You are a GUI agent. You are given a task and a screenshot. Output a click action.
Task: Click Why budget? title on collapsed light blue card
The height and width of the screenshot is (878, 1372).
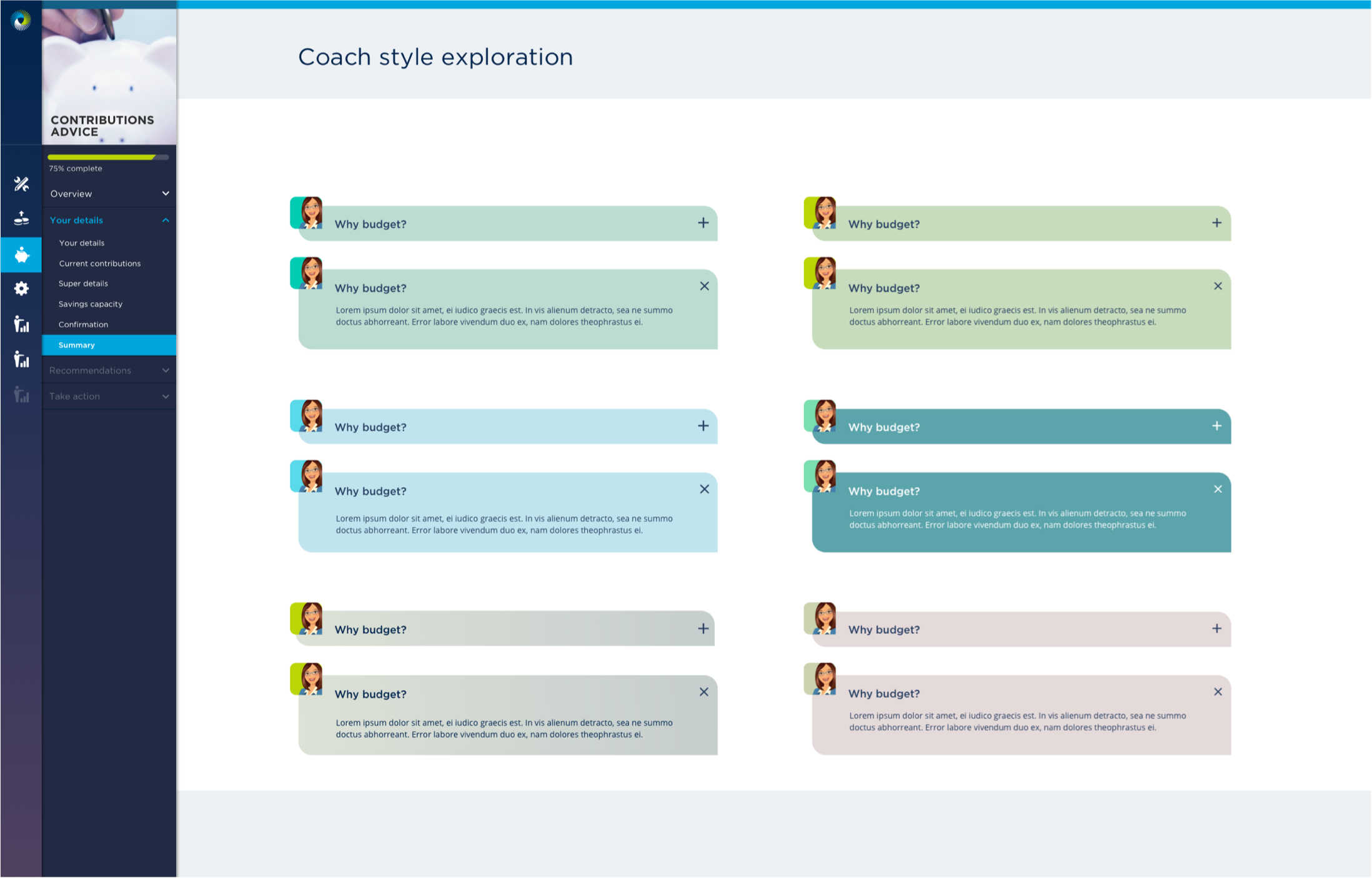click(370, 427)
